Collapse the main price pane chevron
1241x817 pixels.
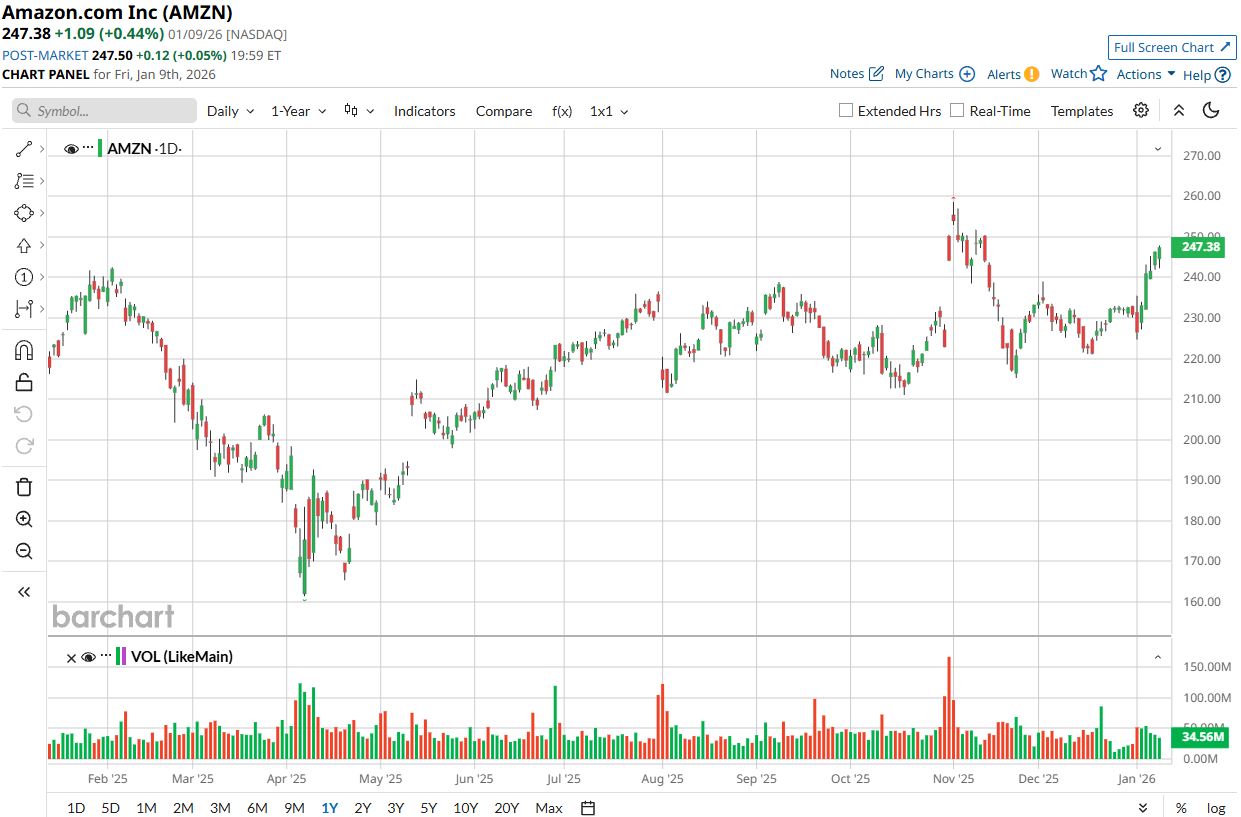(1158, 149)
